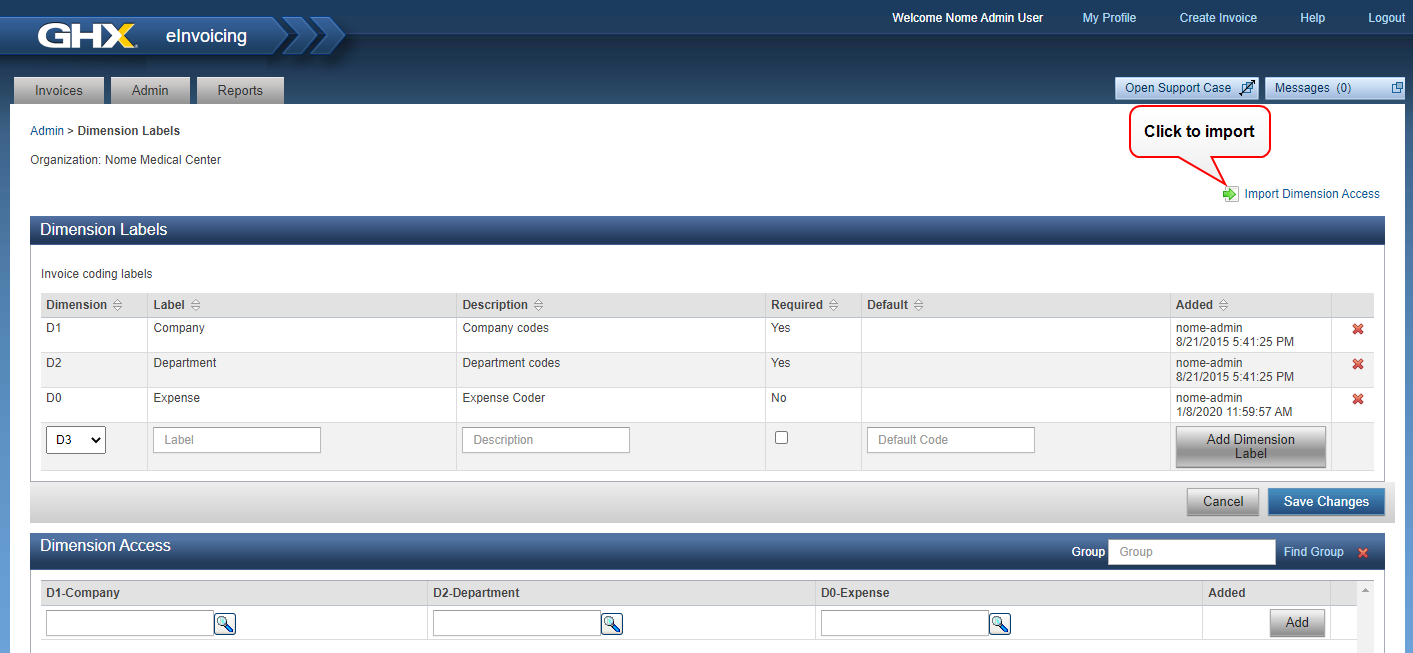
Task: Open the Reports tab
Action: coord(240,90)
